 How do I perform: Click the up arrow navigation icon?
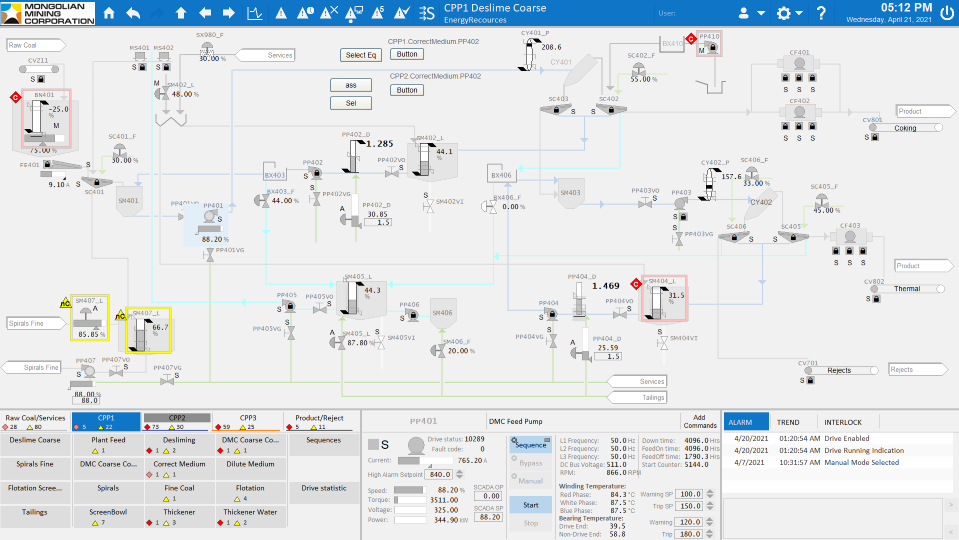180,13
